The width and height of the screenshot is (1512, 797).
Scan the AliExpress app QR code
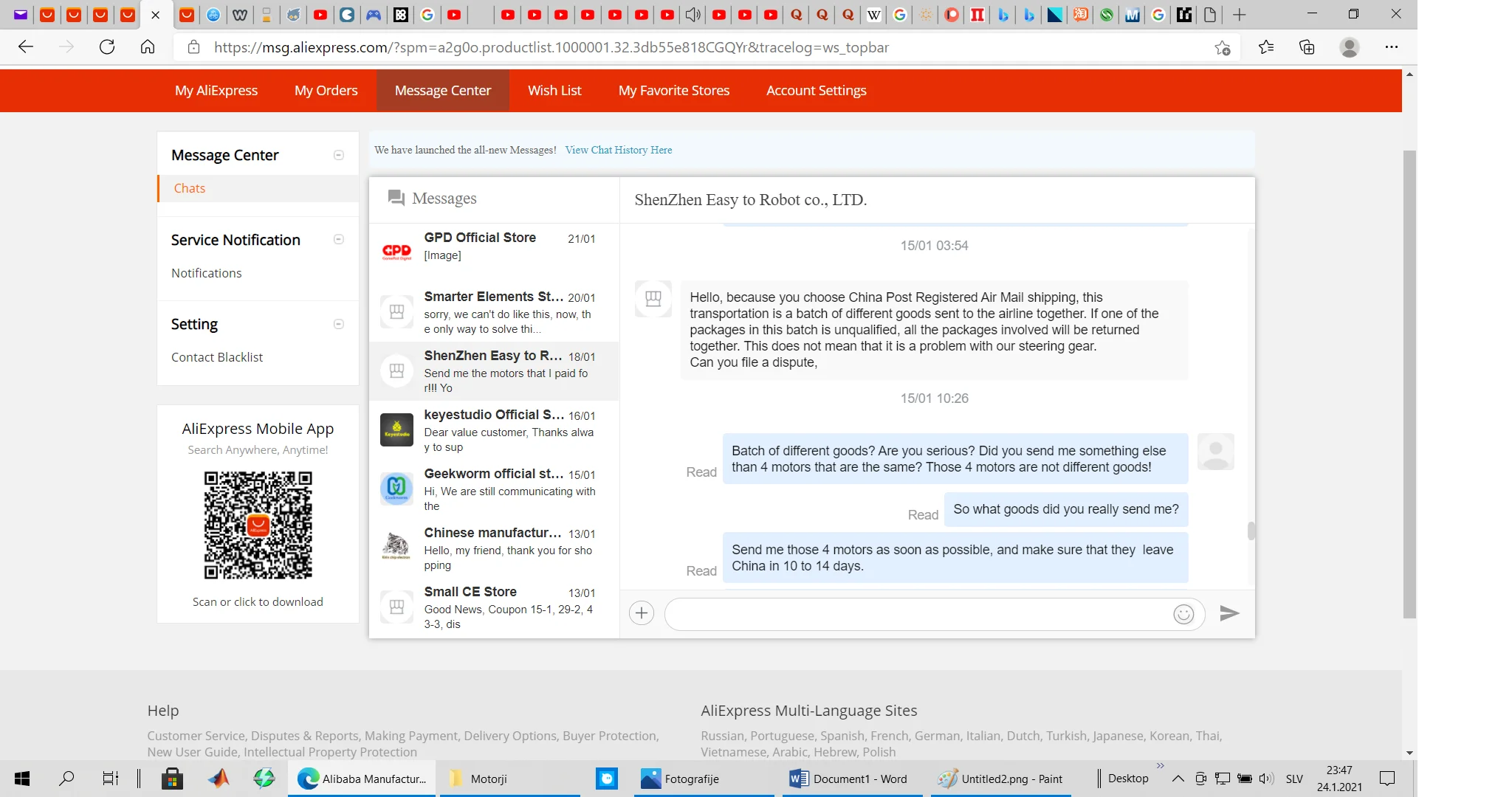258,525
